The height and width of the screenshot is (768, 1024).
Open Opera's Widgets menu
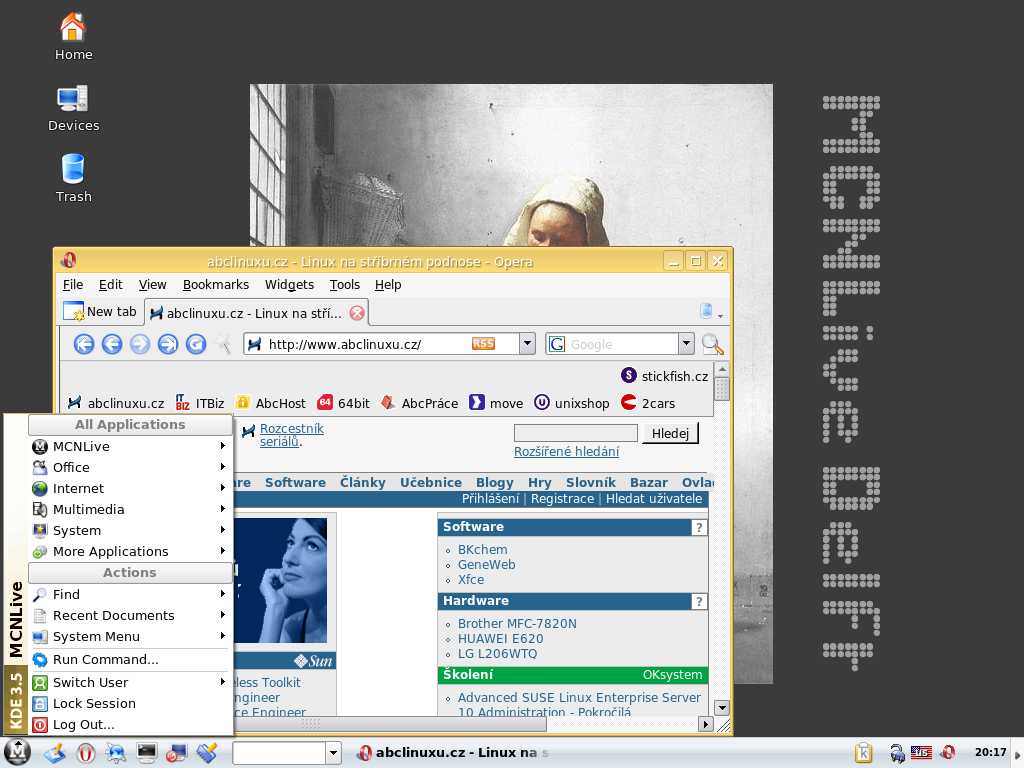[x=289, y=285]
